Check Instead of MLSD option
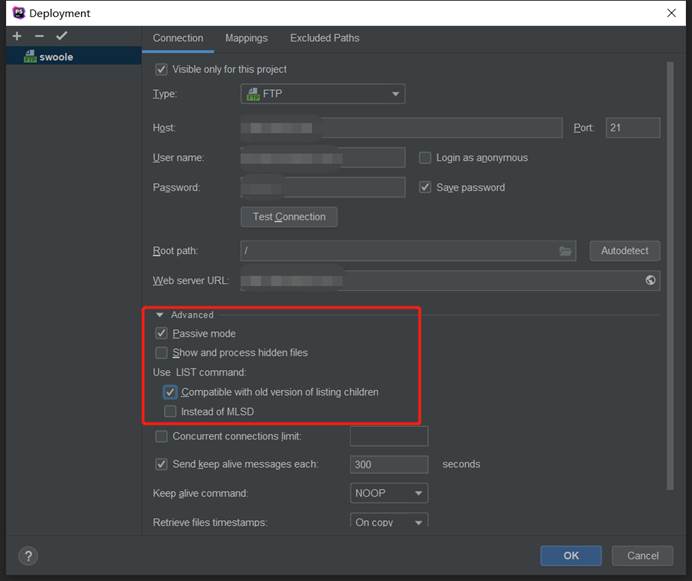The height and width of the screenshot is (581, 692). click(x=170, y=411)
